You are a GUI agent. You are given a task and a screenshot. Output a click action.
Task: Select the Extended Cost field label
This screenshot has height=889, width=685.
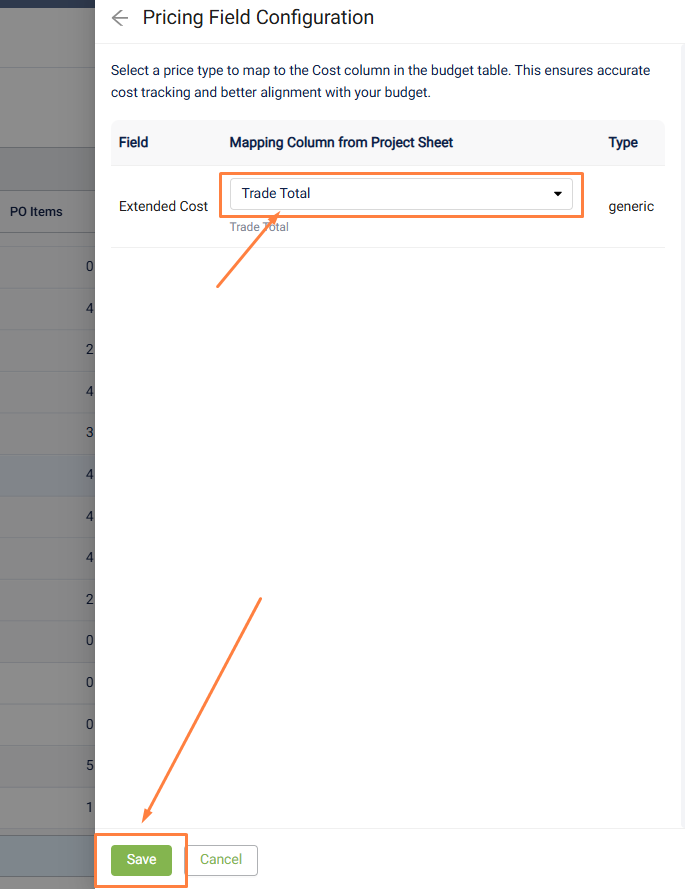click(163, 206)
